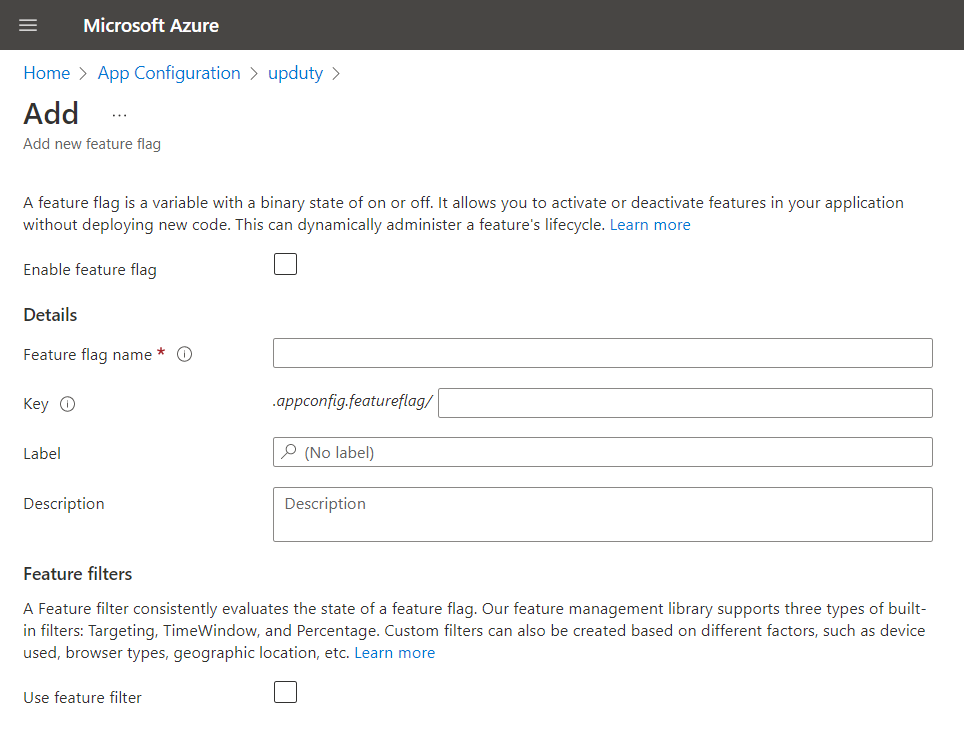Open the ellipsis more options beside Add
Viewport: 964px width, 738px height.
click(x=120, y=114)
